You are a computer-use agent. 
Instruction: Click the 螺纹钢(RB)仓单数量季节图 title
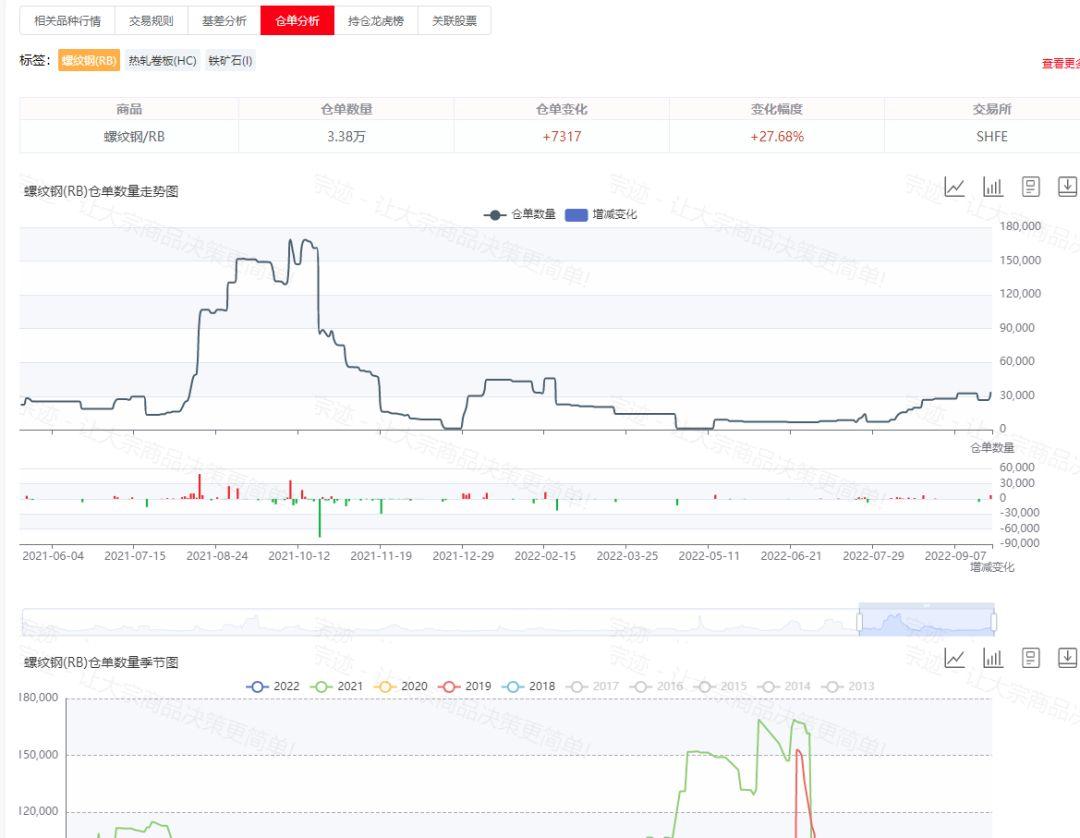101,662
